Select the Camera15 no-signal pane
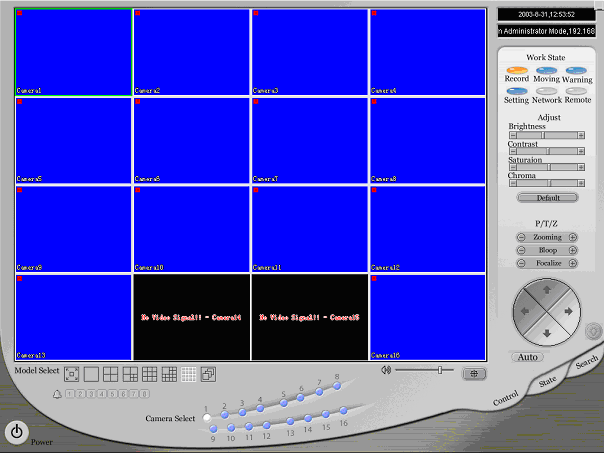 (310, 317)
